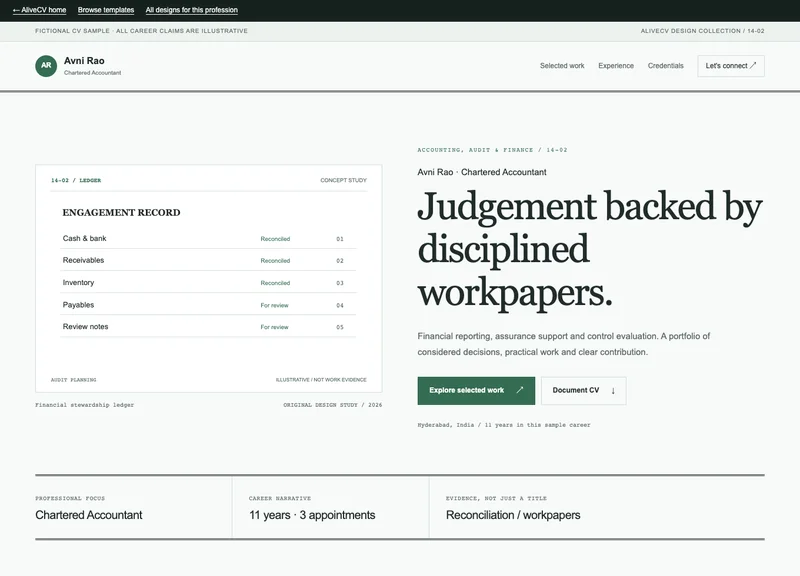Image resolution: width=800 pixels, height=576 pixels.
Task: Click the Financial stewardship ledger caption
Action: (x=85, y=405)
